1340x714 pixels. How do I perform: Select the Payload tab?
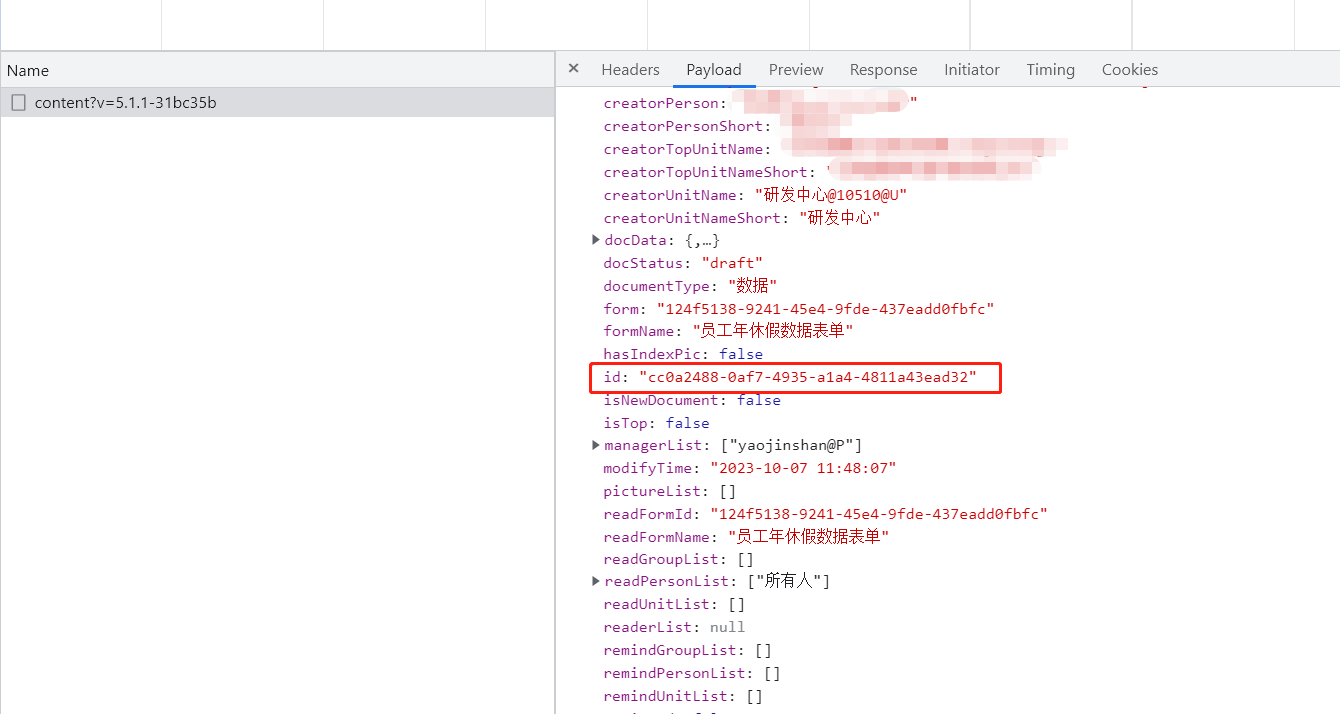(x=714, y=70)
